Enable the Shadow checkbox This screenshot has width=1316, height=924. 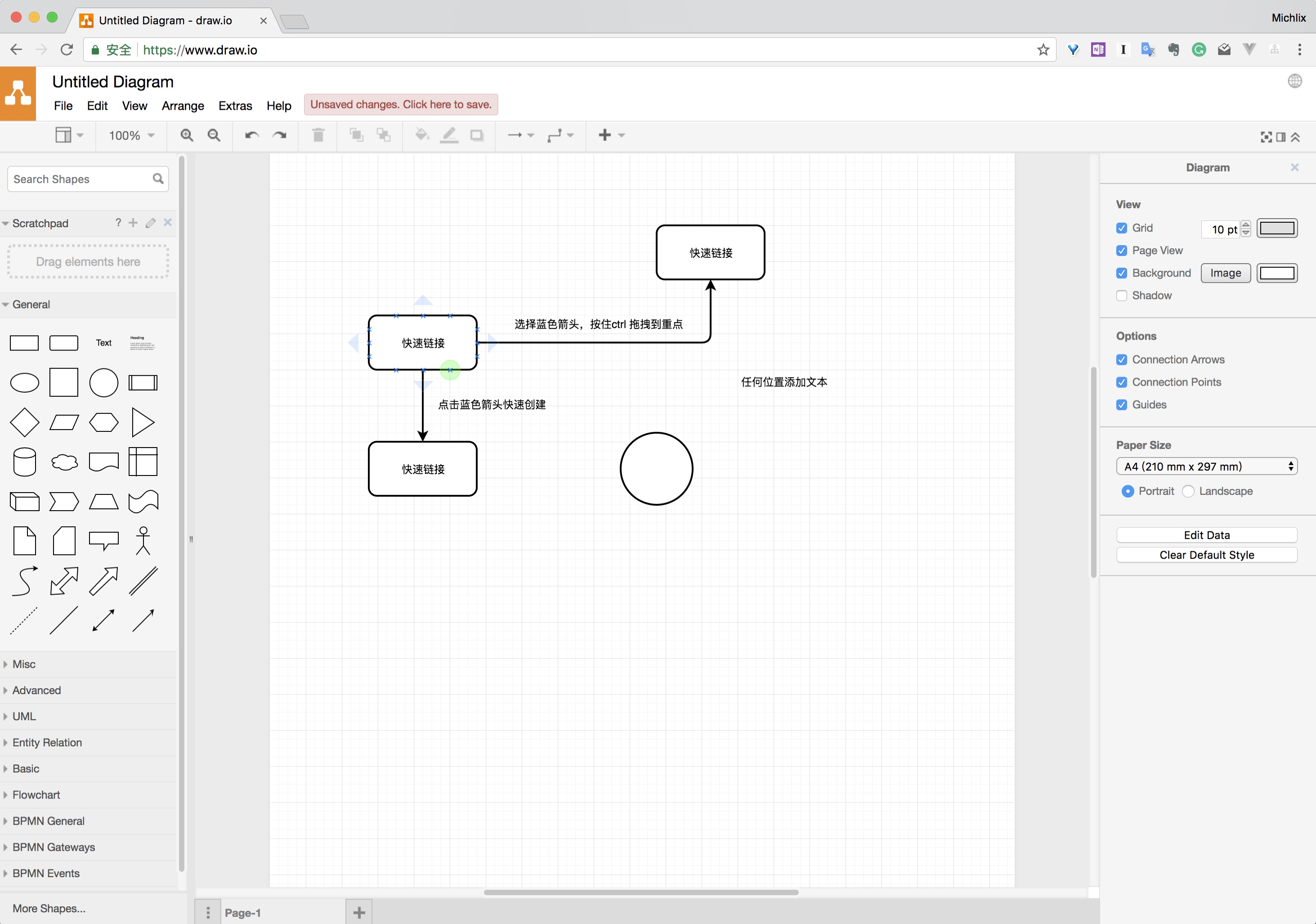[1122, 296]
